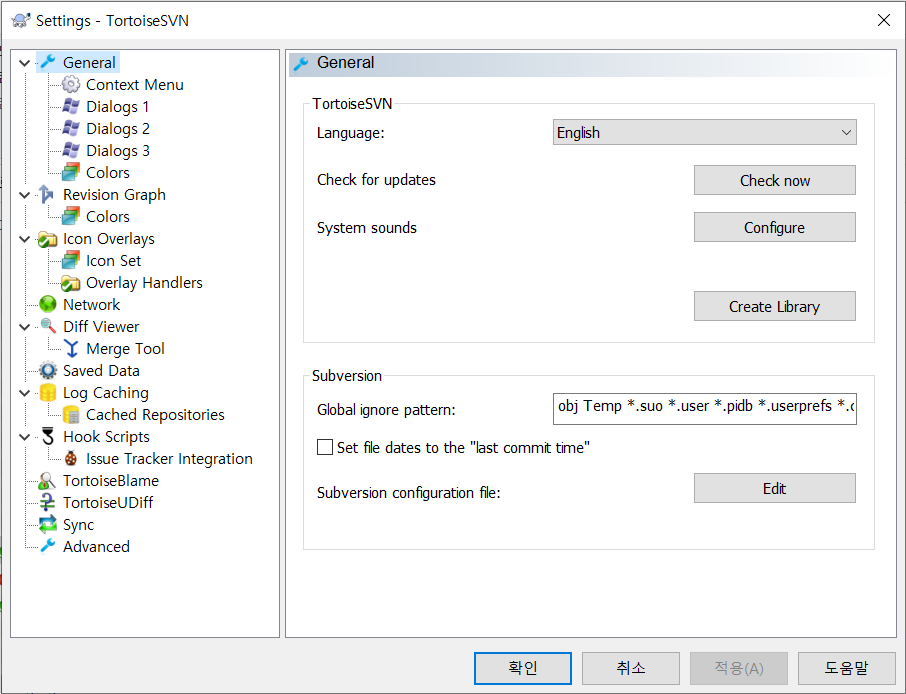Collapse the Revision Graph tree node
This screenshot has height=694, width=906.
[24, 195]
